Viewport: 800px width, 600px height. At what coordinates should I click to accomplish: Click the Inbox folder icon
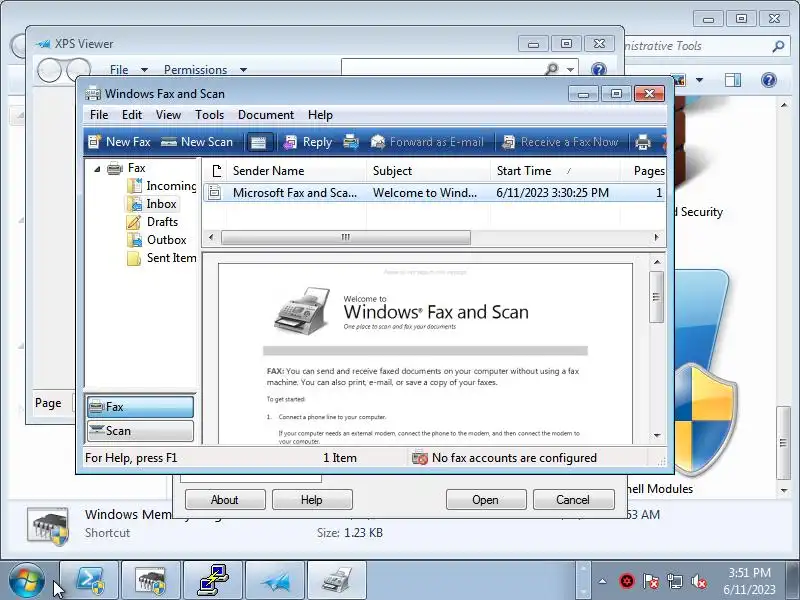[x=134, y=204]
